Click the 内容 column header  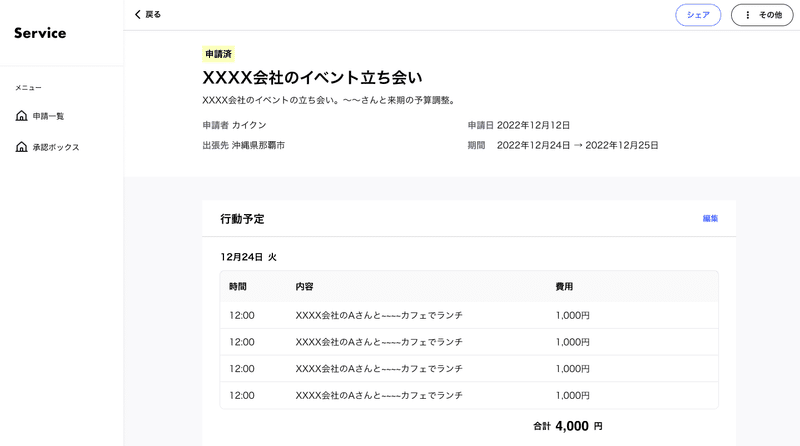[x=305, y=287]
